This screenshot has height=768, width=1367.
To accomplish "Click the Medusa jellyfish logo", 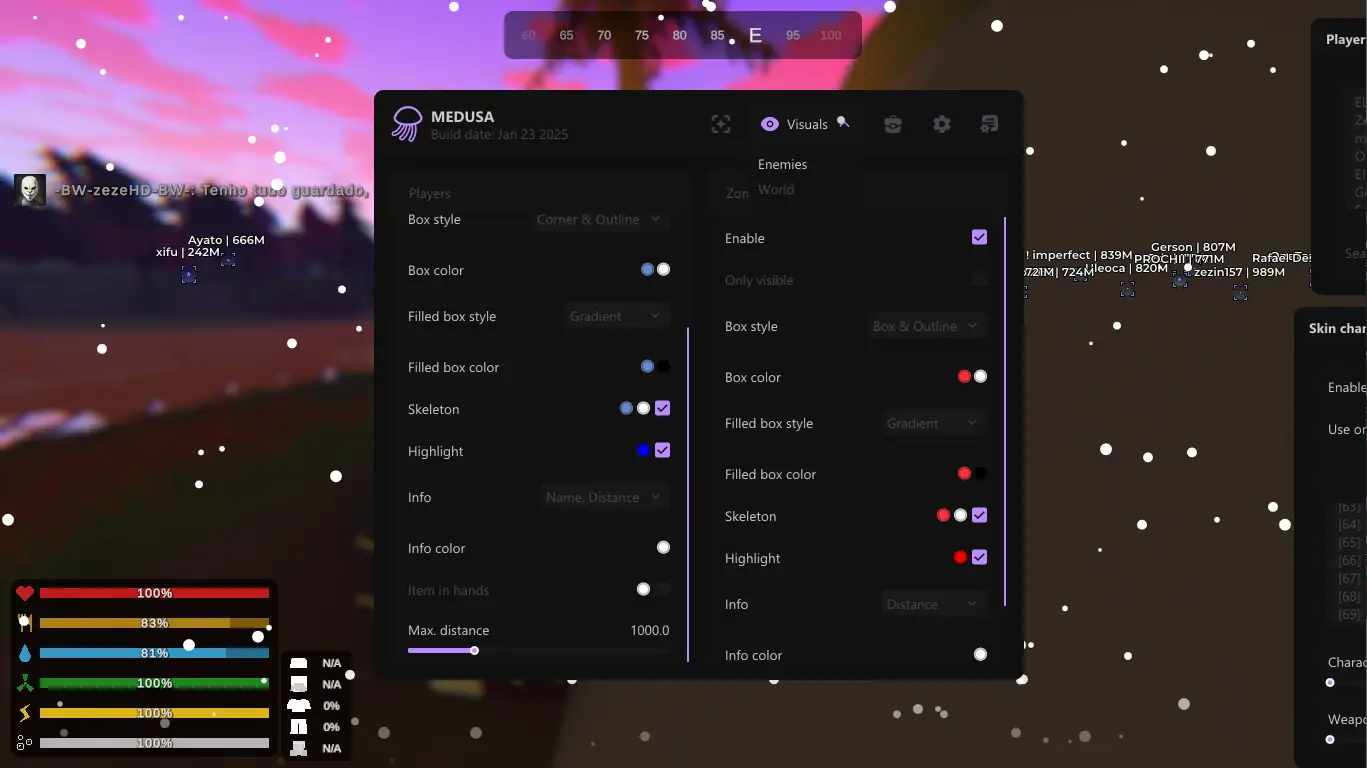I will (x=407, y=124).
